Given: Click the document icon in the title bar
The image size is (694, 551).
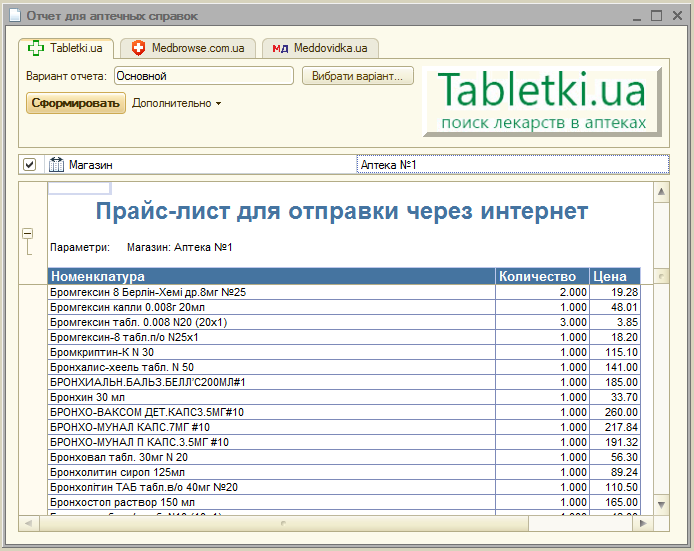Looking at the screenshot, I should coord(15,15).
